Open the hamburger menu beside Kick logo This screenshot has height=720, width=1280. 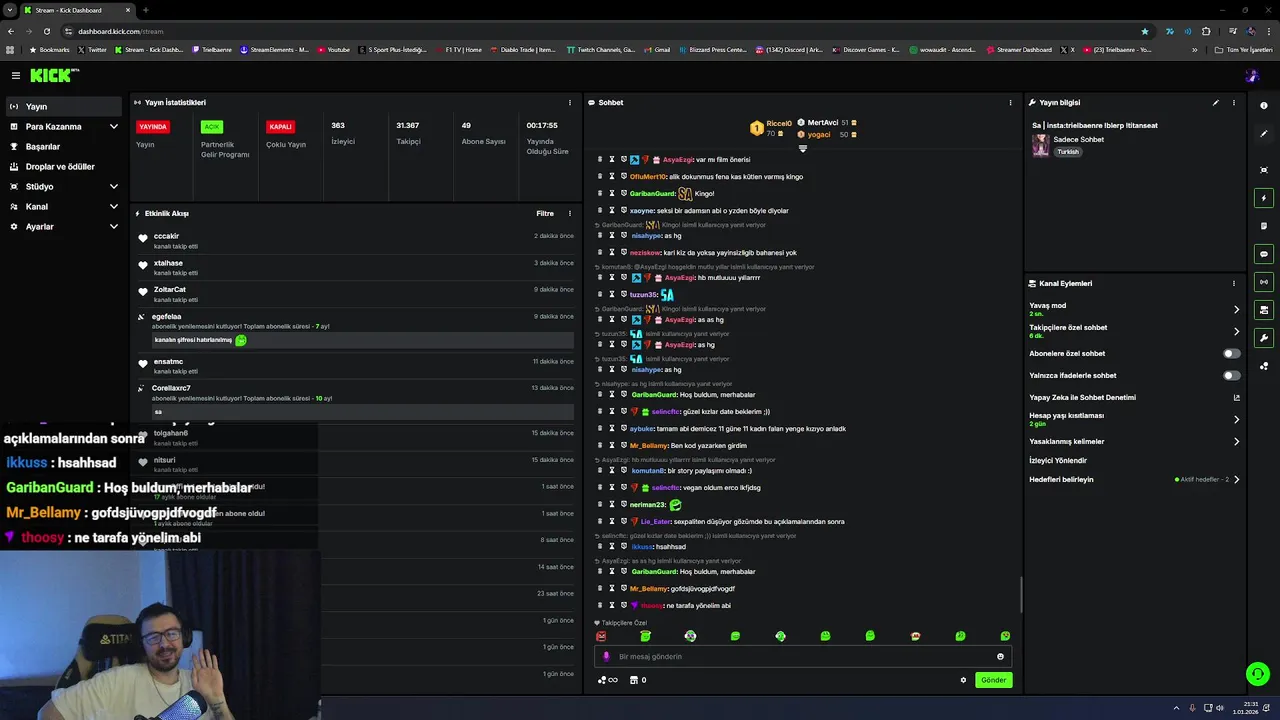(x=16, y=75)
